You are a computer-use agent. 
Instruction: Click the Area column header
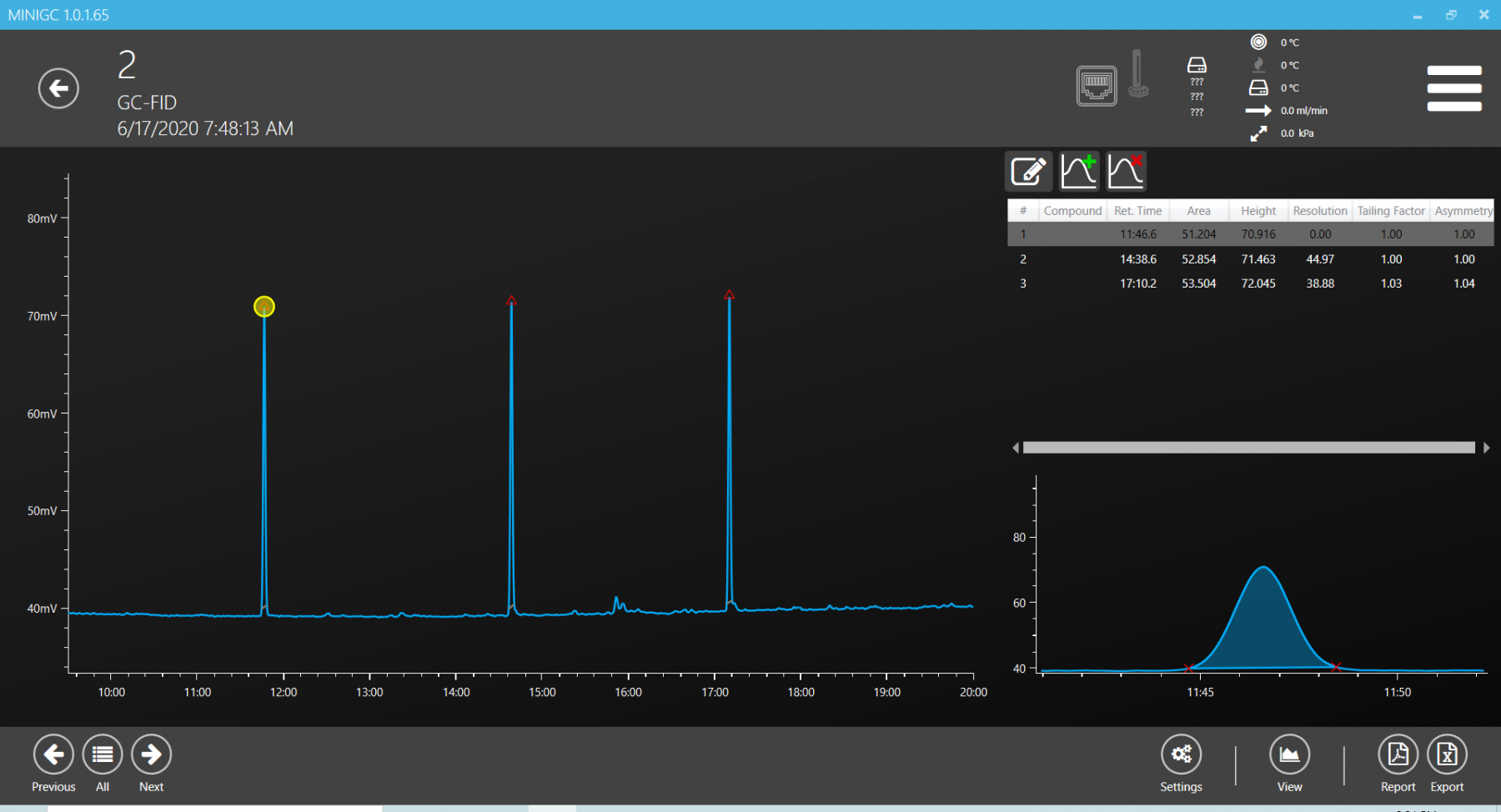[x=1198, y=211]
